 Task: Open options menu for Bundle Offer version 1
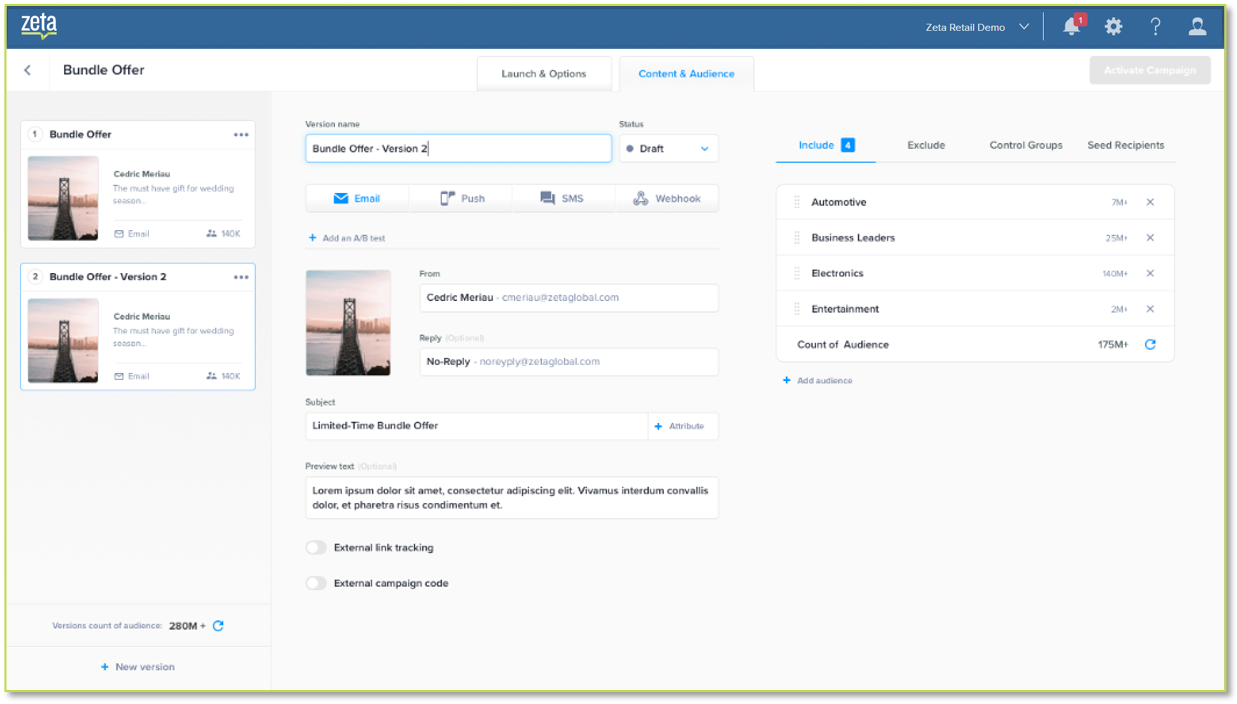(241, 133)
